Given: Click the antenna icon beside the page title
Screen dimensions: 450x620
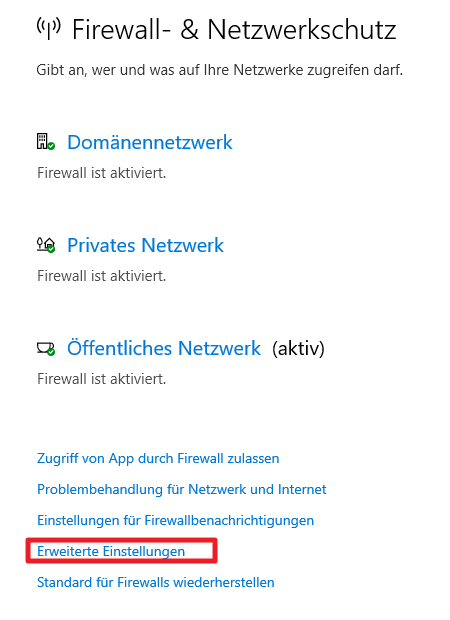Looking at the screenshot, I should point(49,28).
